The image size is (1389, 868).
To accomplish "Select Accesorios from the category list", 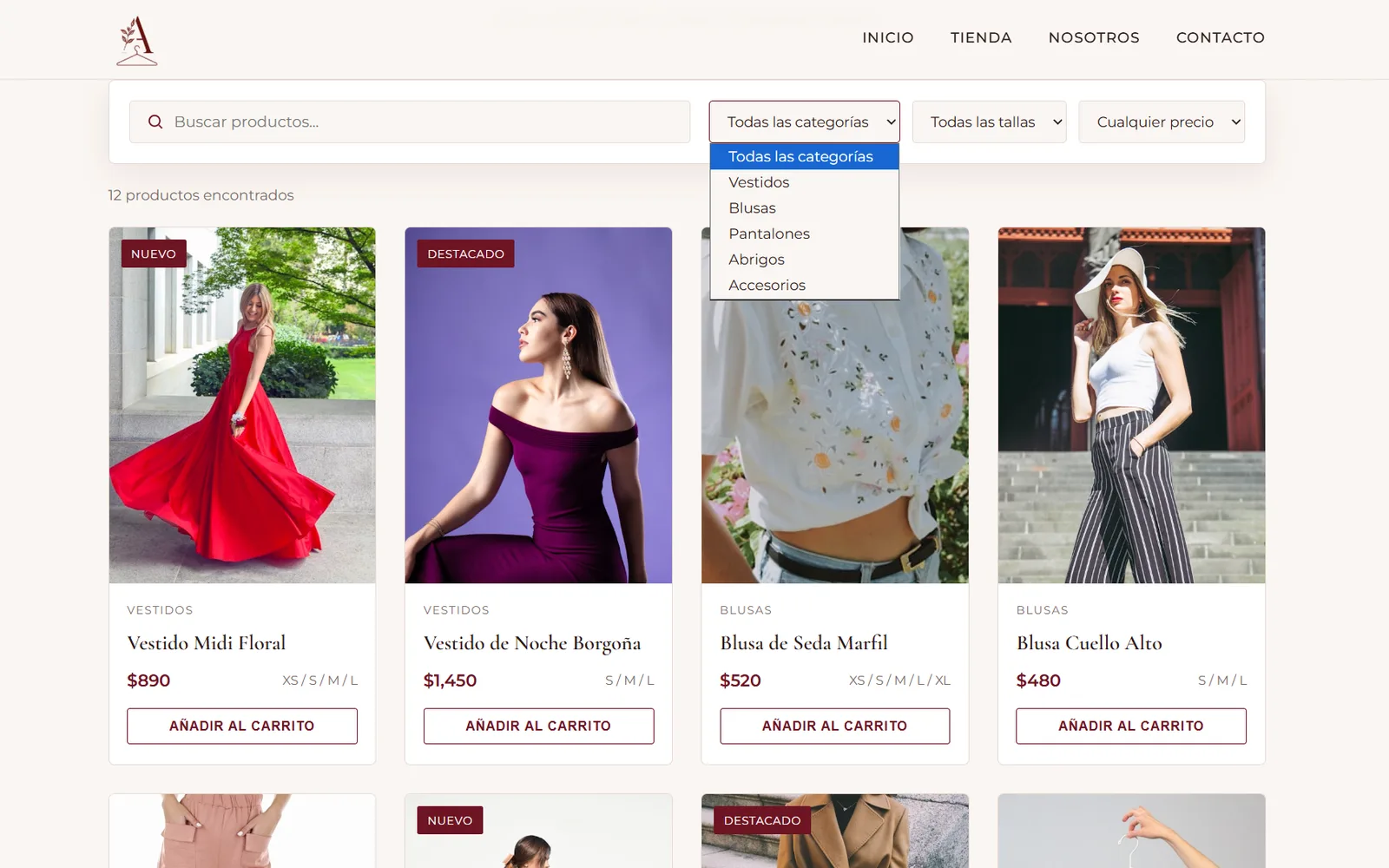I will pos(804,285).
